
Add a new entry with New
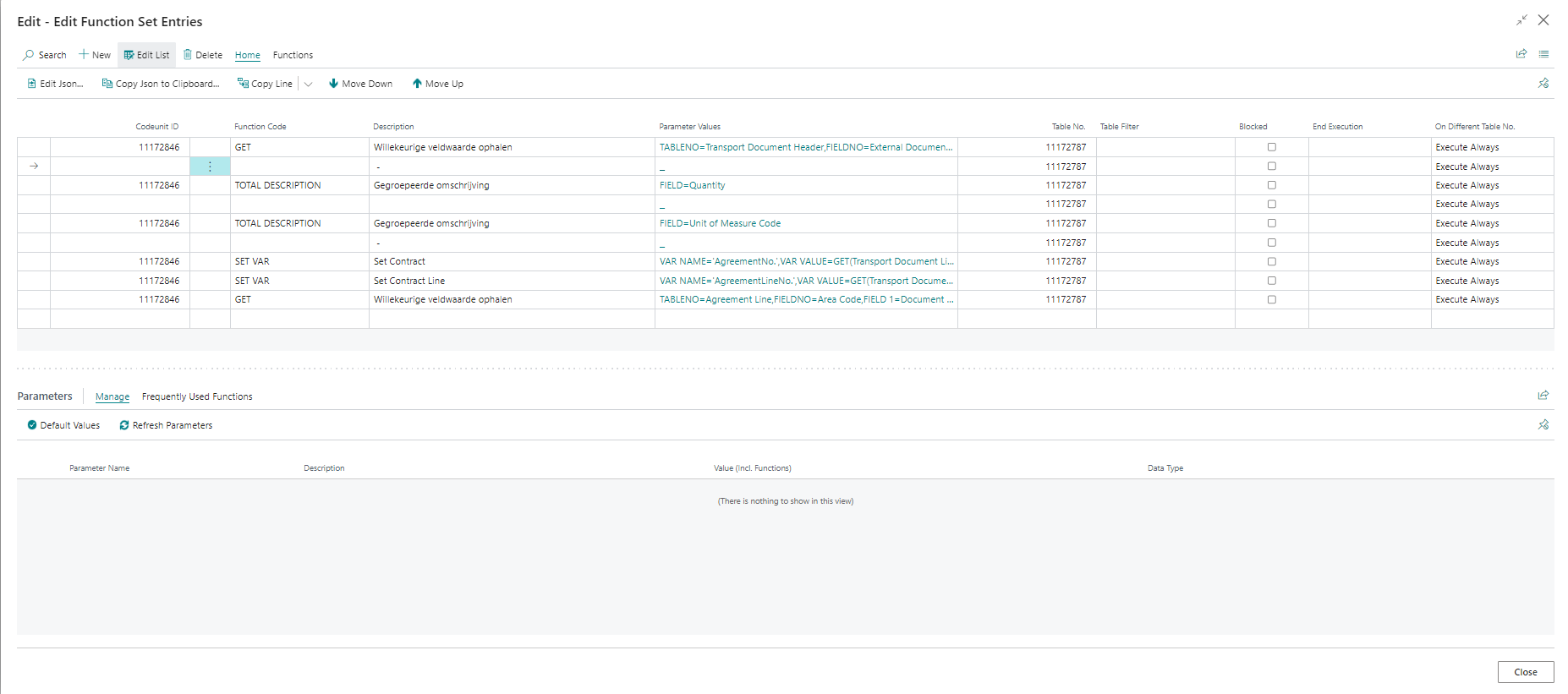tap(95, 55)
